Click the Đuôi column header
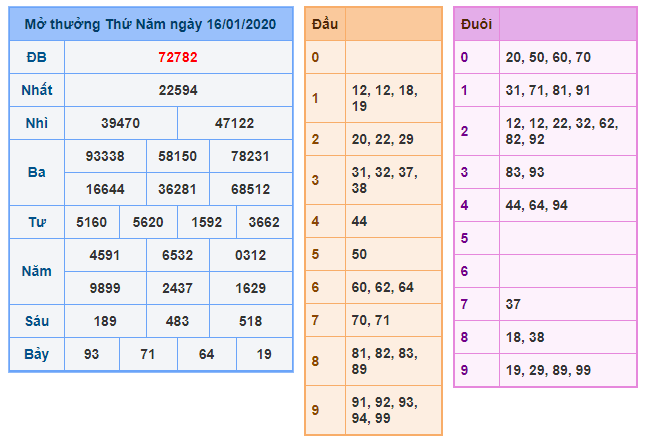This screenshot has width=648, height=442. (x=475, y=23)
